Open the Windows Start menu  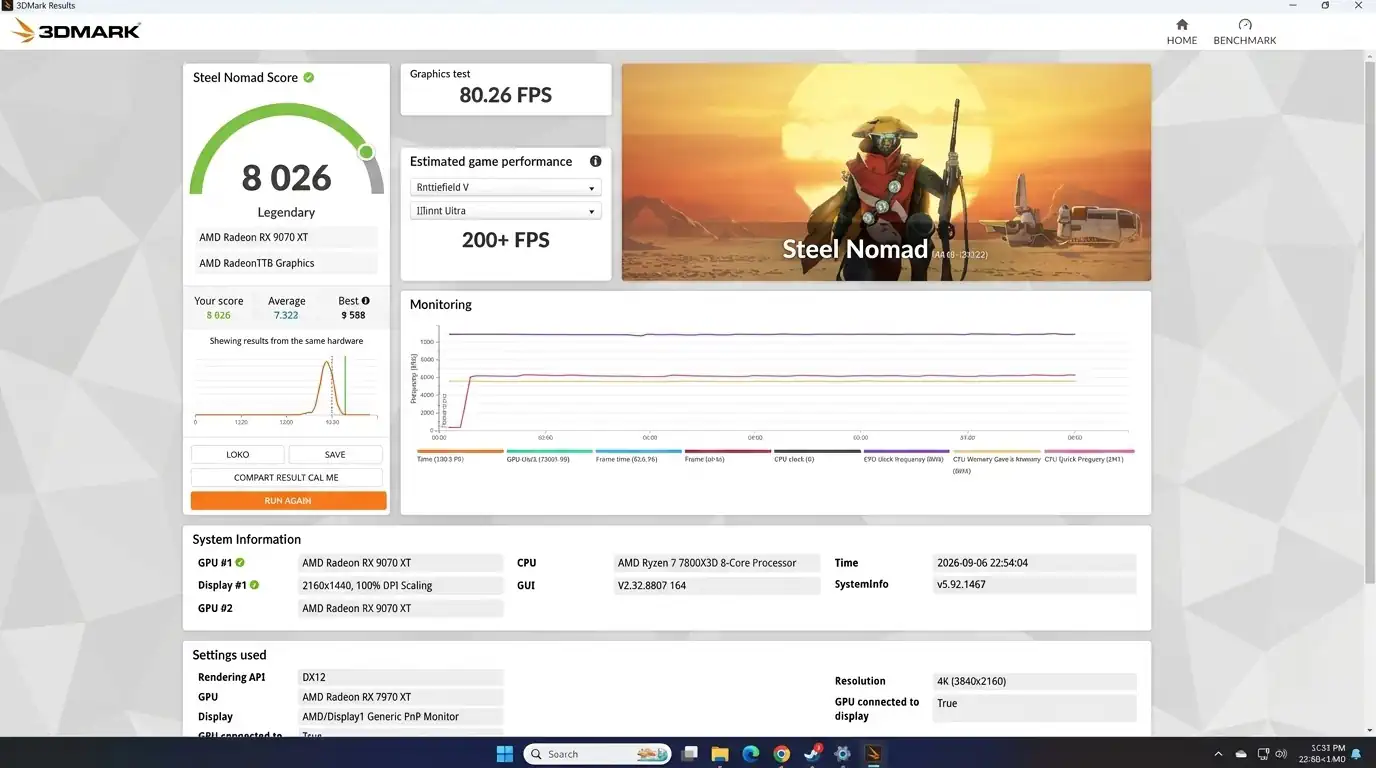[504, 753]
